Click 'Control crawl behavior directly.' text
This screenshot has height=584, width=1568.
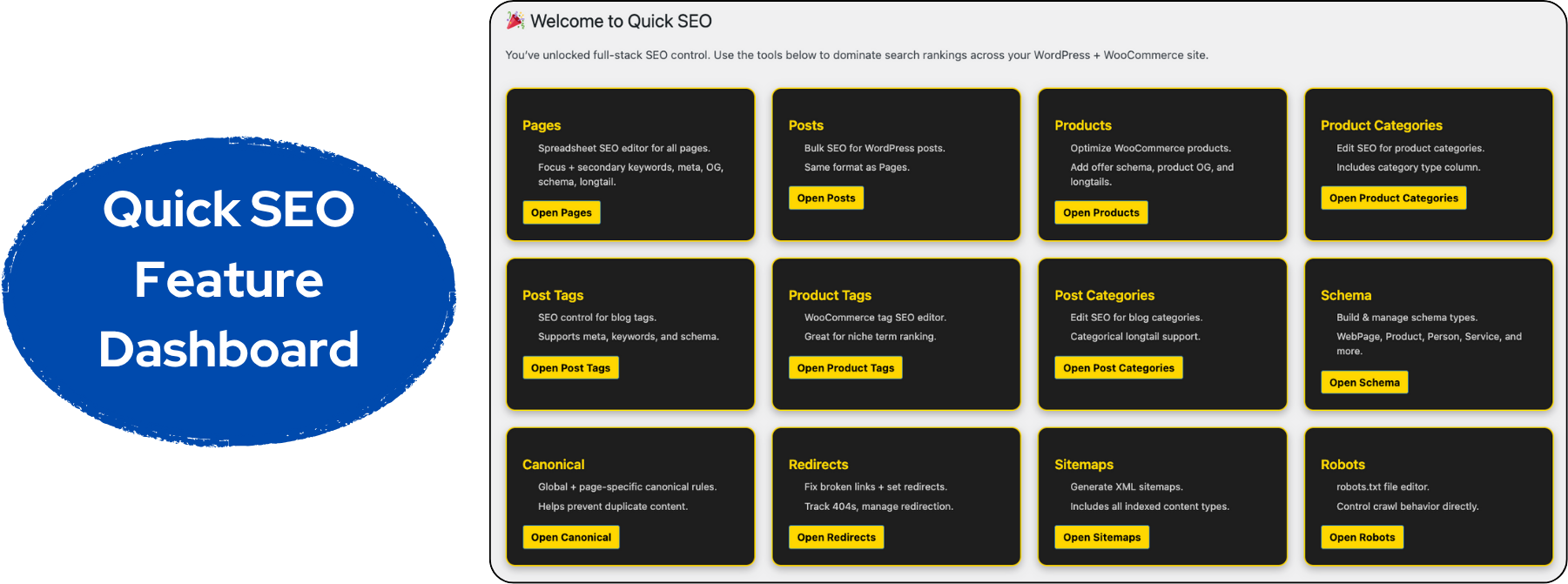(x=1408, y=507)
